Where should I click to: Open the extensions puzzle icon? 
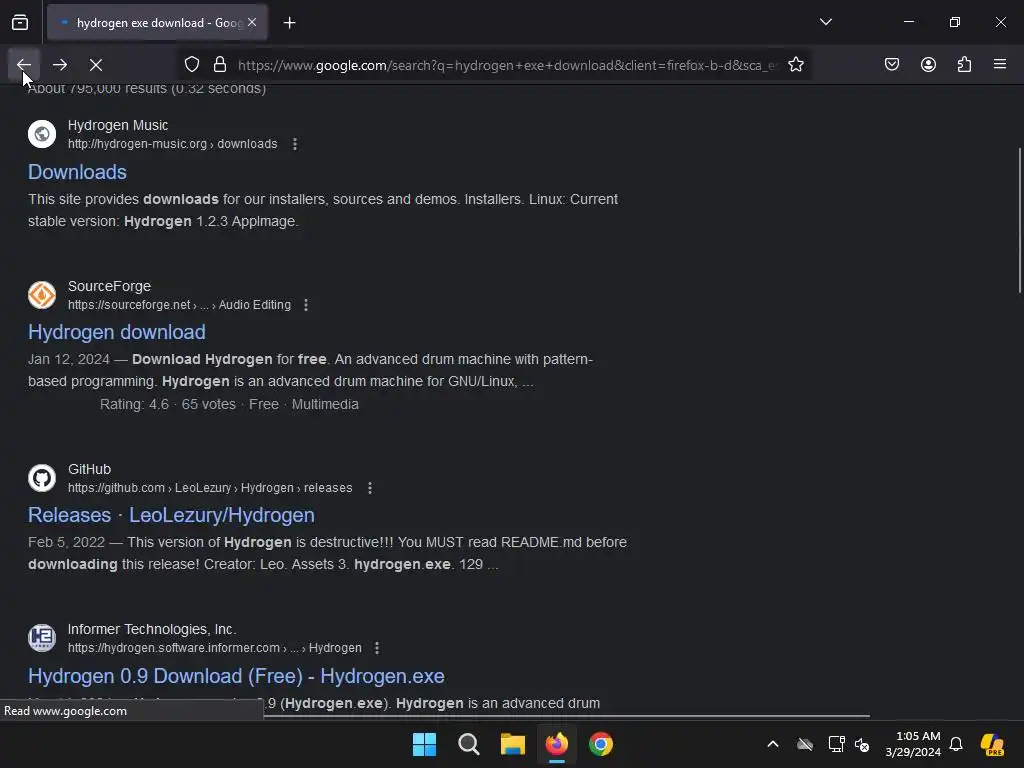(964, 65)
